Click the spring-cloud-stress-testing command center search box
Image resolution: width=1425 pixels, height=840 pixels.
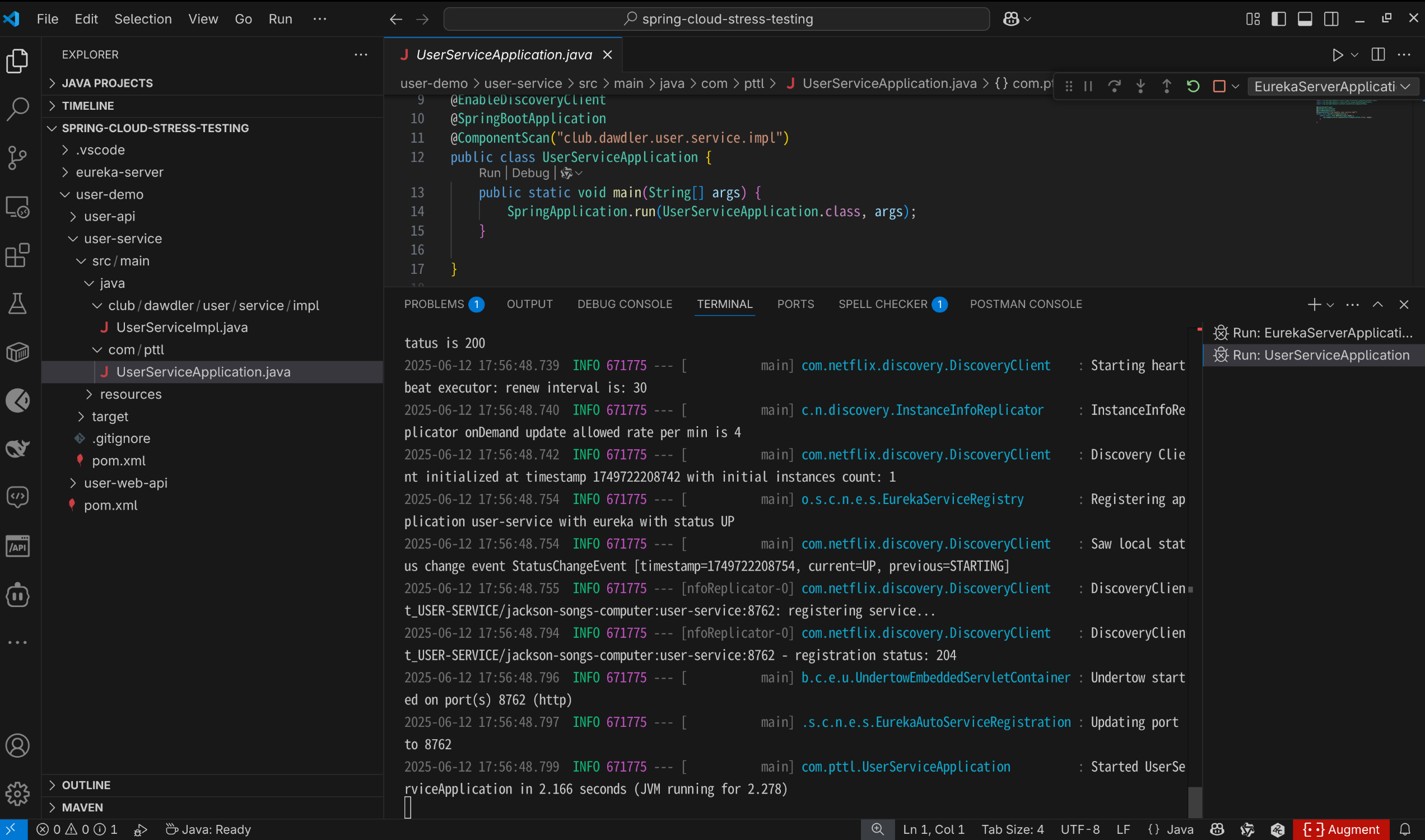tap(716, 18)
